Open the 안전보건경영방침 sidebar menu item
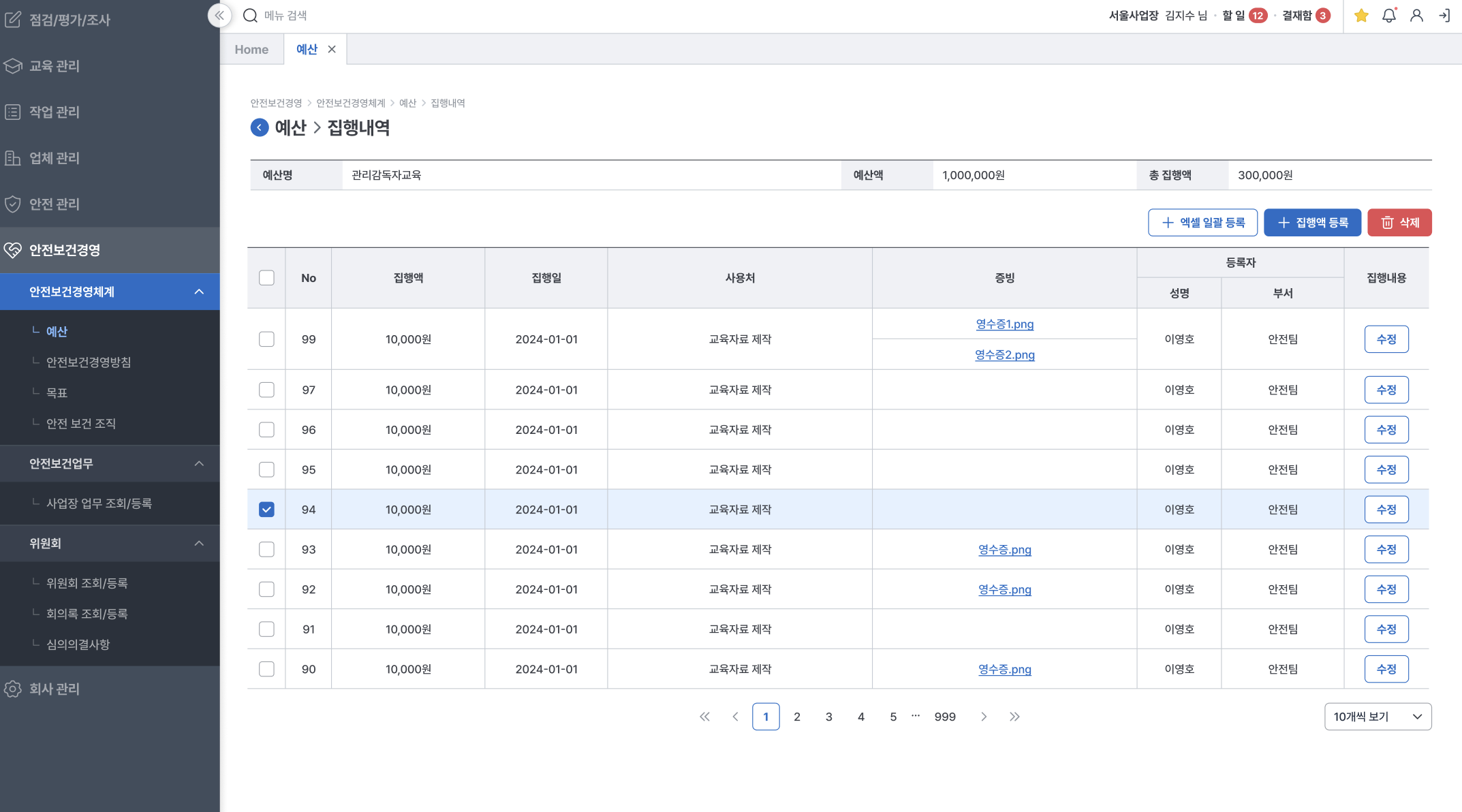The width and height of the screenshot is (1462, 812). click(x=89, y=362)
